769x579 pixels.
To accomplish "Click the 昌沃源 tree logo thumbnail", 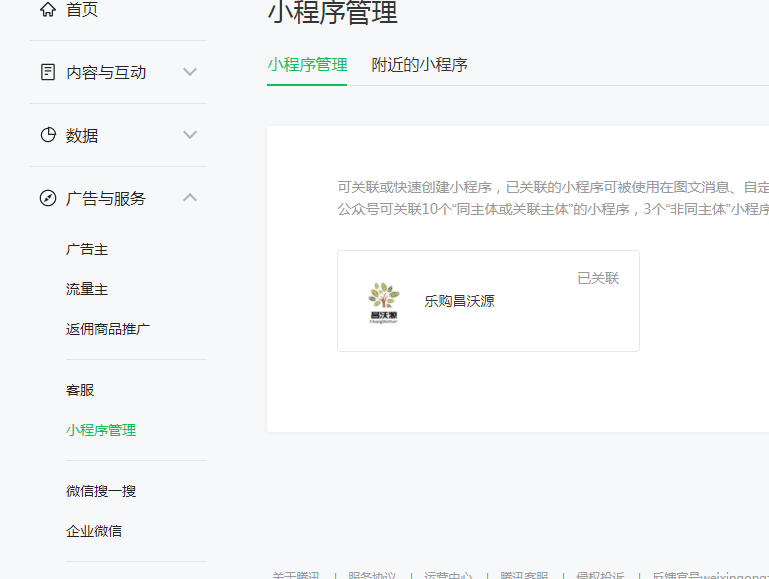I will coord(384,302).
